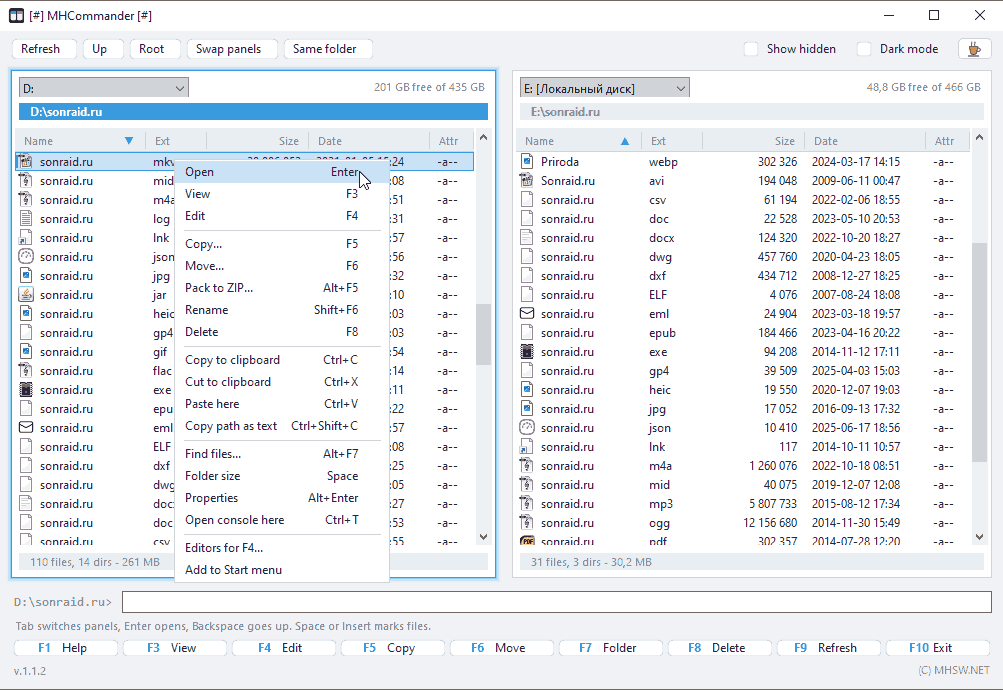Click the MHCommander app icon in title bar
The width and height of the screenshot is (1003, 690).
pyautogui.click(x=16, y=15)
